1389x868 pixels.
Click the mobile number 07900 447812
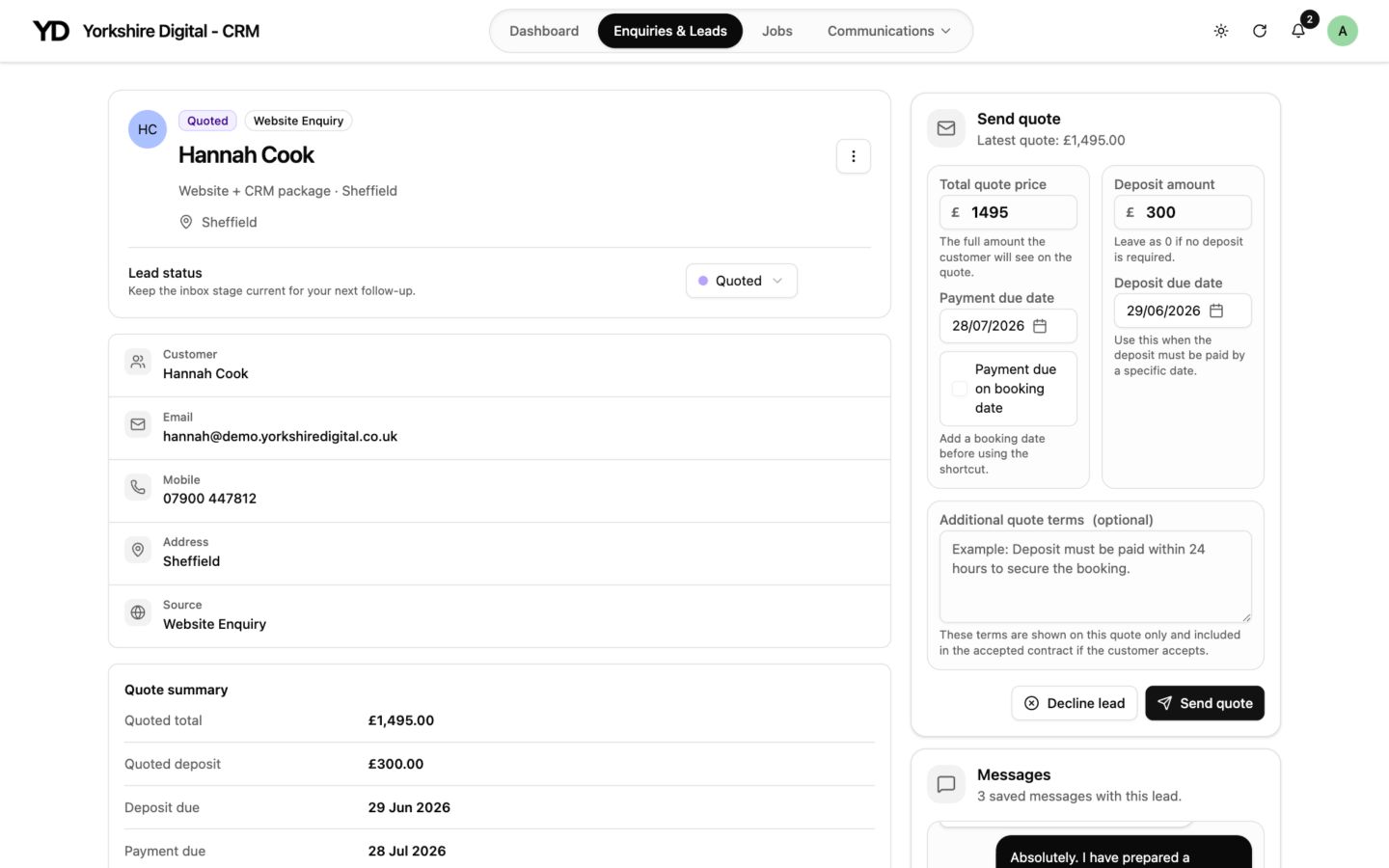(x=209, y=499)
